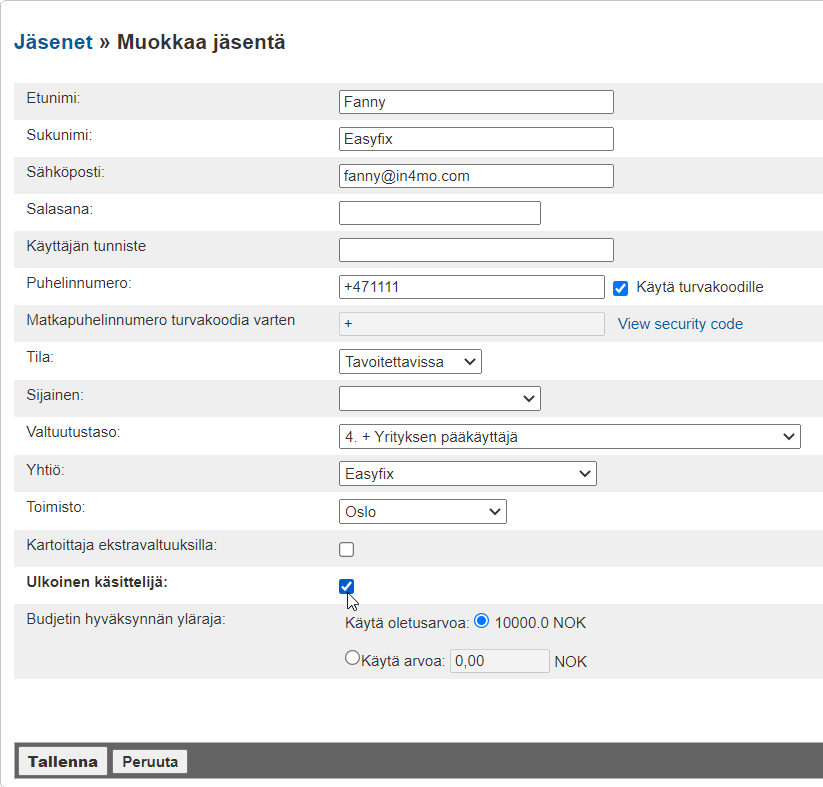Click the Puhelinnumero input field
823x787 pixels.
472,287
